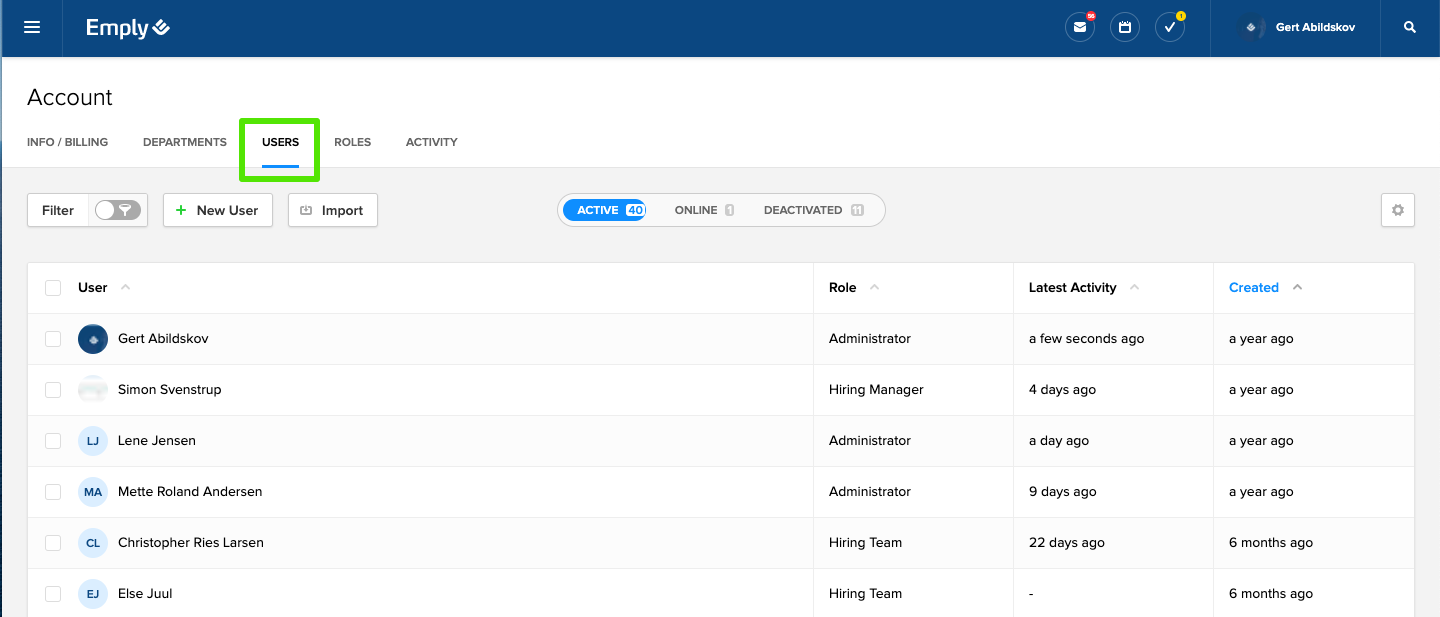Screen dimensions: 1440x617
Task: Check the box for Lene Jensen
Action: pos(53,441)
